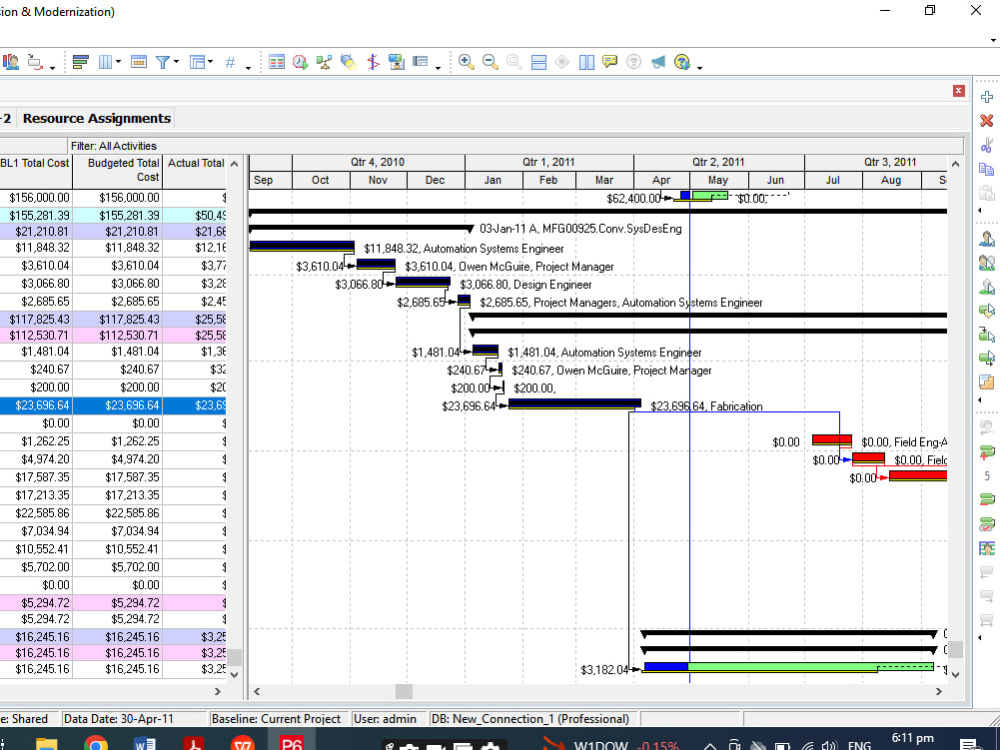This screenshot has height=750, width=1000.
Task: Click the Gantt horizontal scrollbar thumb
Action: (x=404, y=691)
